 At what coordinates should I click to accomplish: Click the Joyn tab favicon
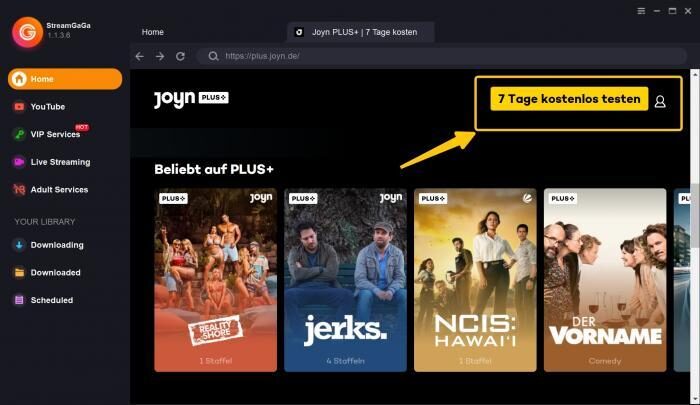pos(299,32)
